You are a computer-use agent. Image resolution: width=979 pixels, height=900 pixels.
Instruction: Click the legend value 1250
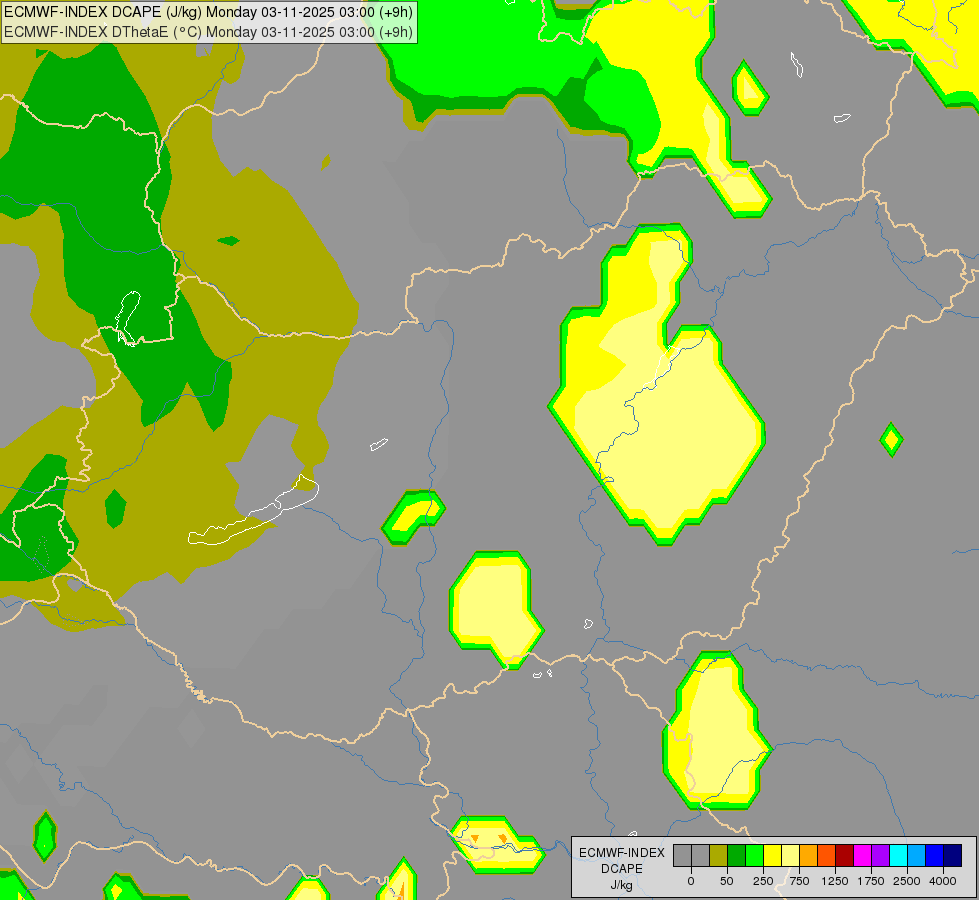pyautogui.click(x=835, y=881)
